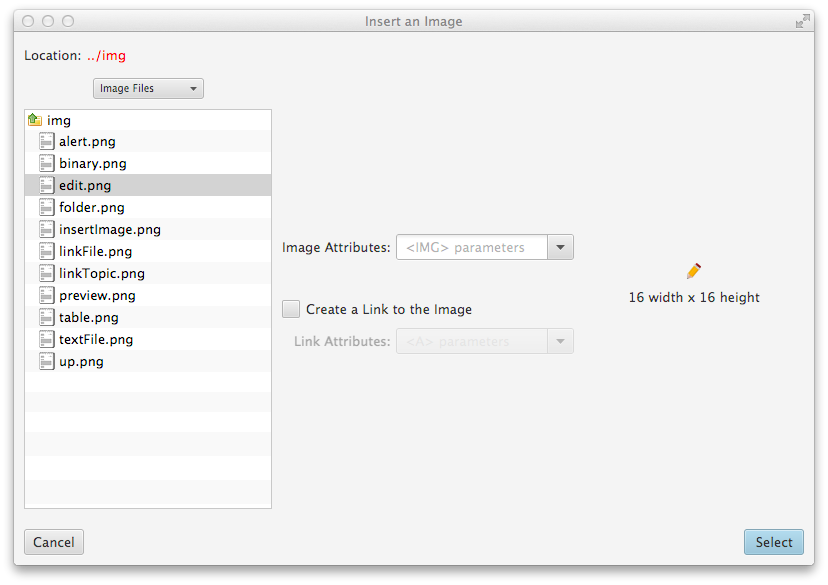Select textFile.png in the file list
This screenshot has height=585, width=828.
(x=96, y=340)
